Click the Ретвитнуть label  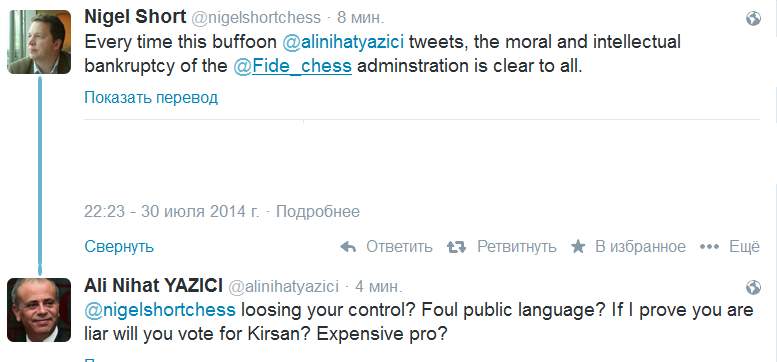point(517,247)
